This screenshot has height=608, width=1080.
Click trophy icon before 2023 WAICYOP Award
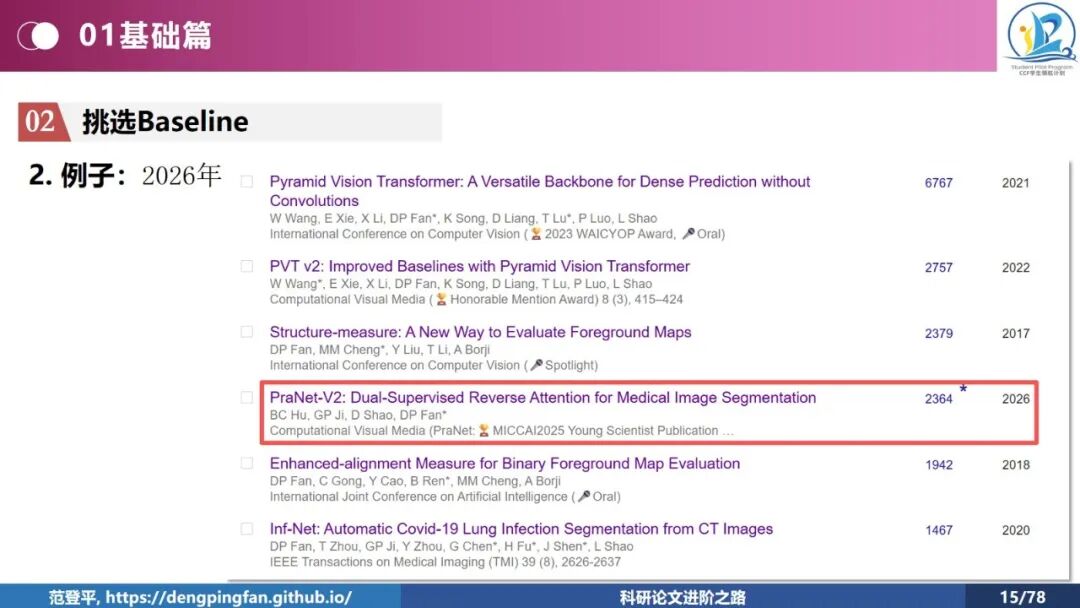coord(536,234)
